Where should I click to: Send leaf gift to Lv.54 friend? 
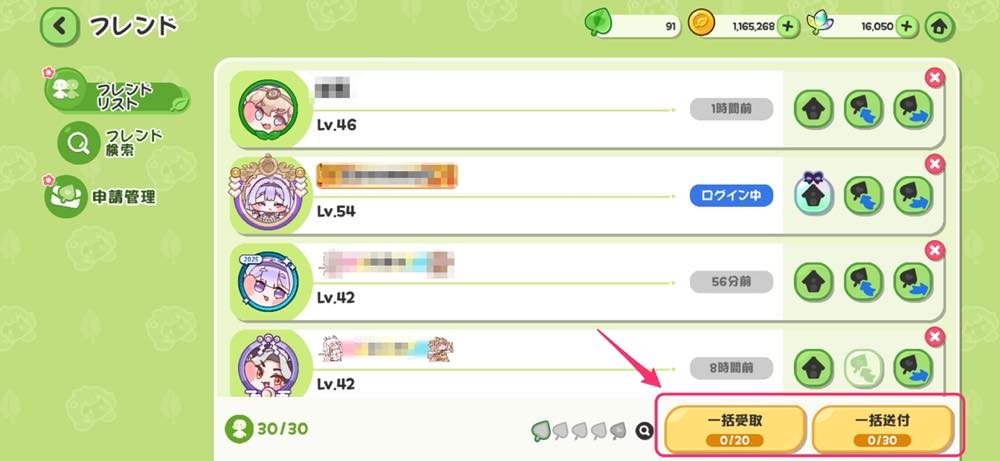coord(913,196)
